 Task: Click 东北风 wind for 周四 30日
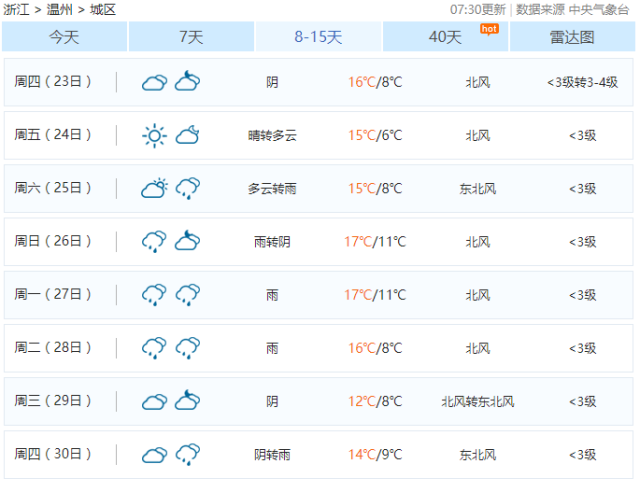tap(478, 455)
